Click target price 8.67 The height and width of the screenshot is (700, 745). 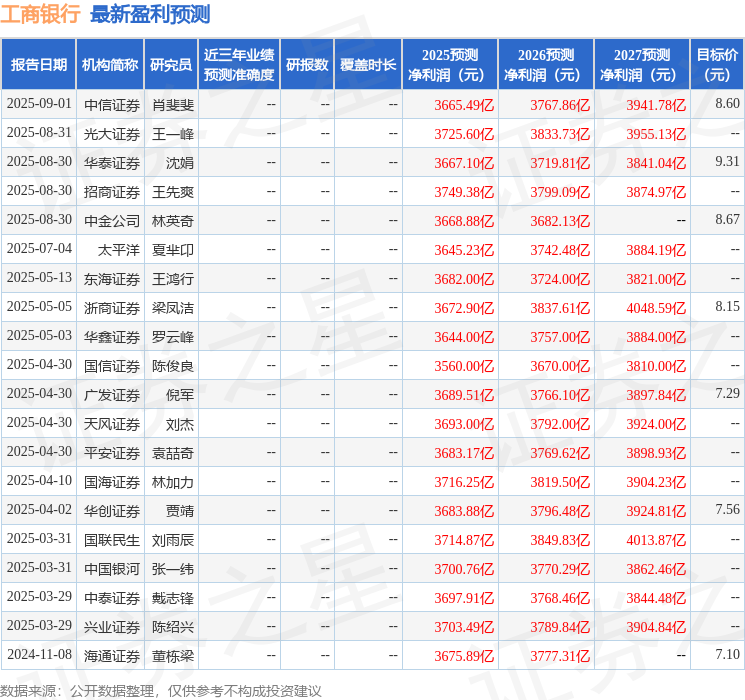(x=727, y=219)
